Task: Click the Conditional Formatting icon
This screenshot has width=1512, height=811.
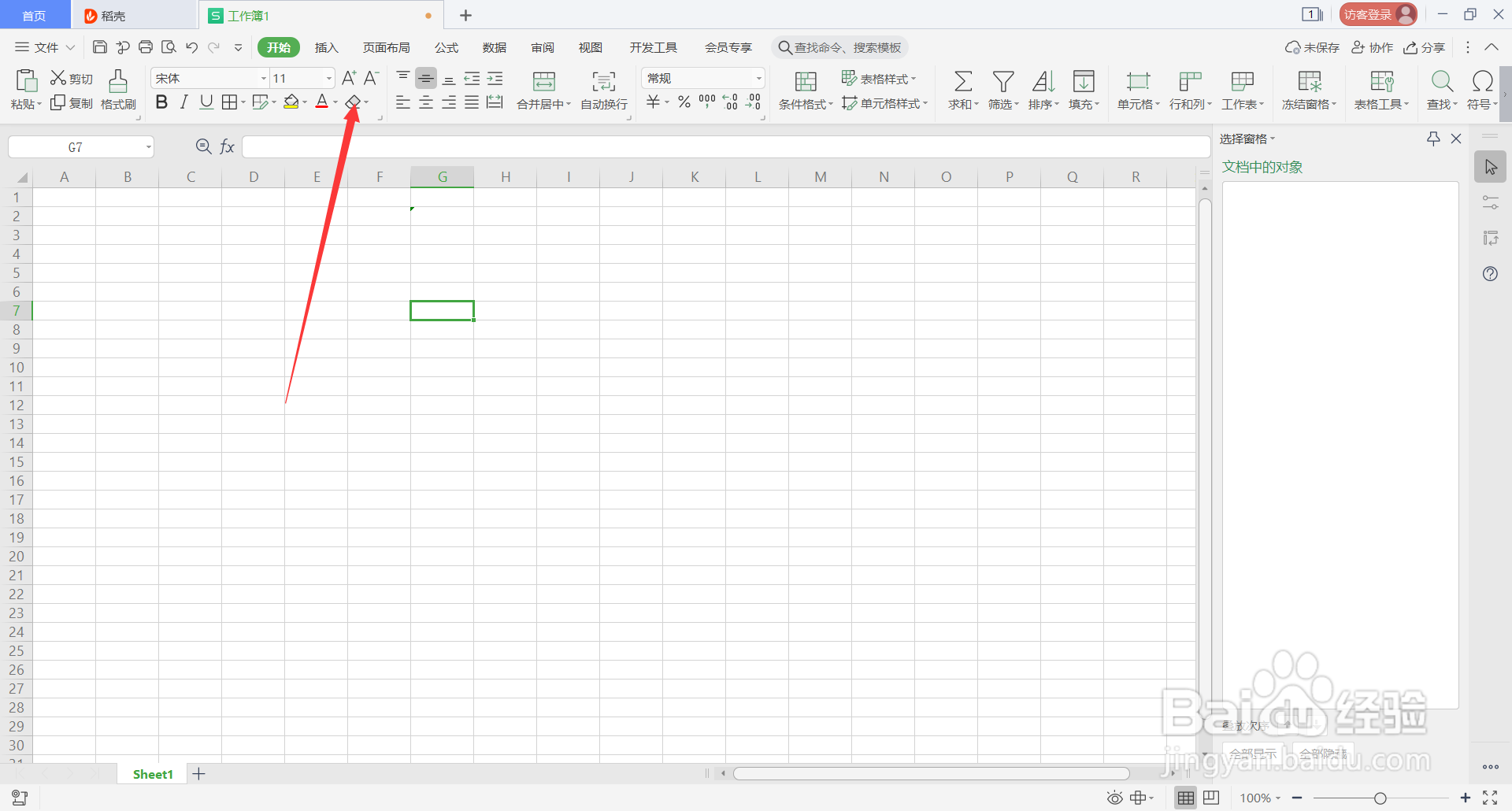Action: pyautogui.click(x=806, y=81)
